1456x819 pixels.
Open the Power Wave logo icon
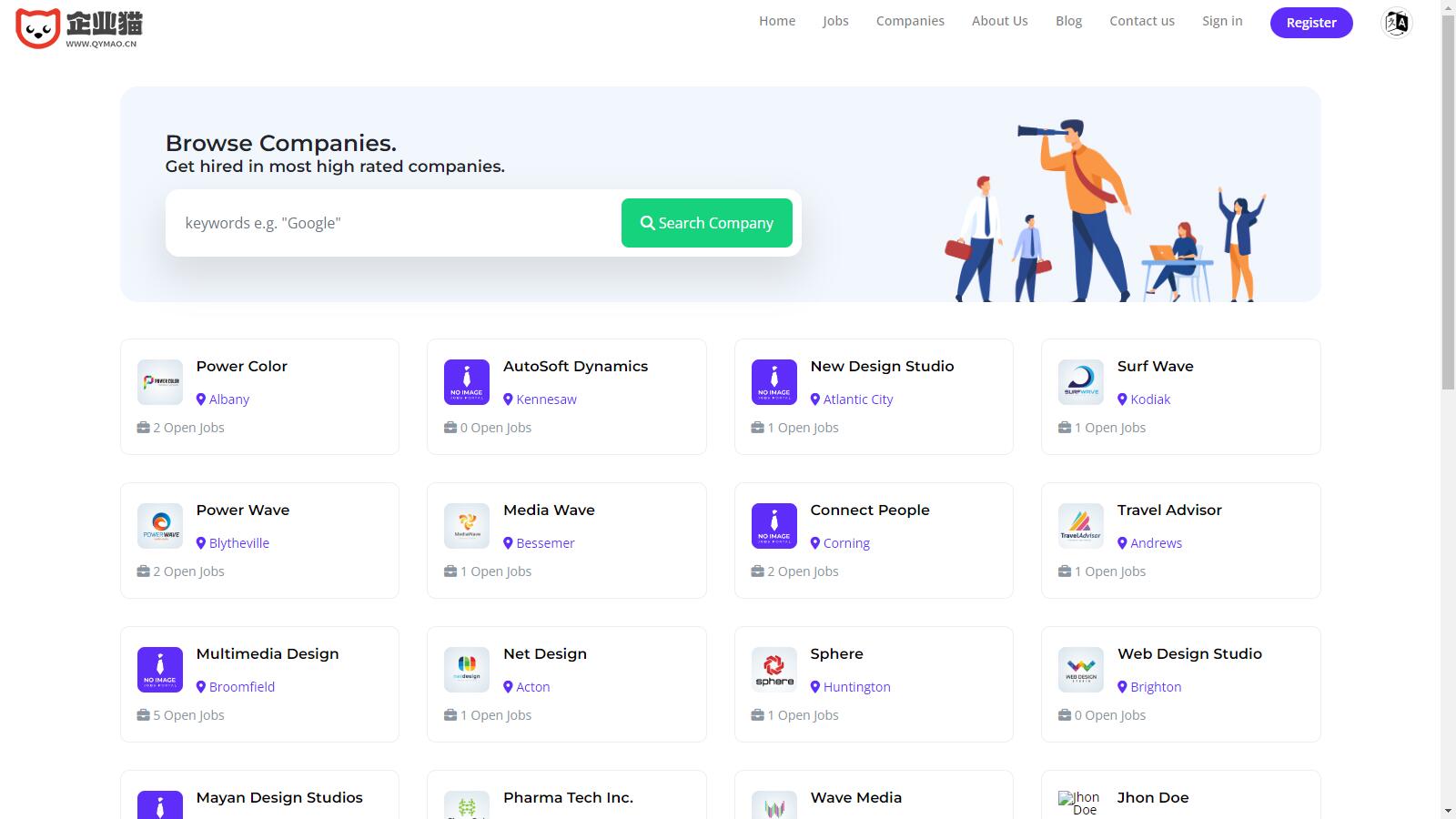click(x=160, y=526)
